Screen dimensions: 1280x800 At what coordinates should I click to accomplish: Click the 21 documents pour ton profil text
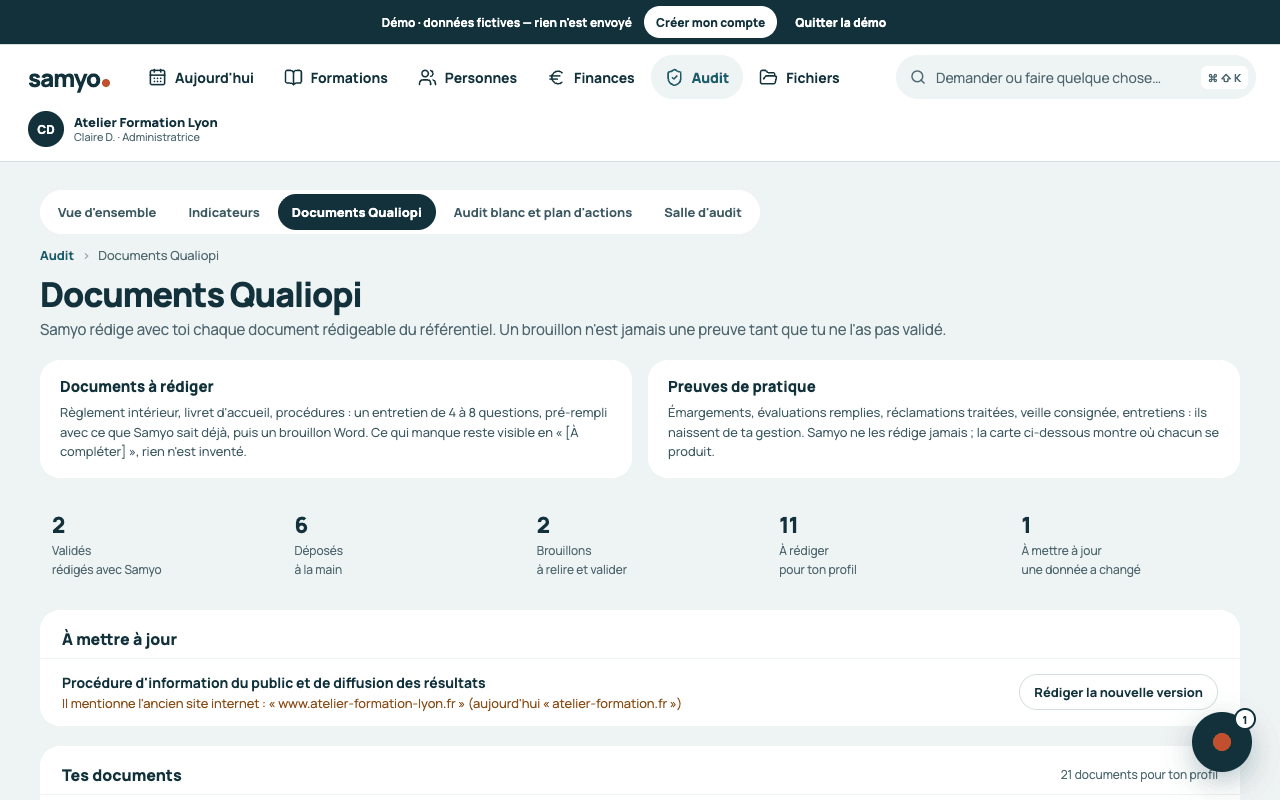tap(1139, 775)
